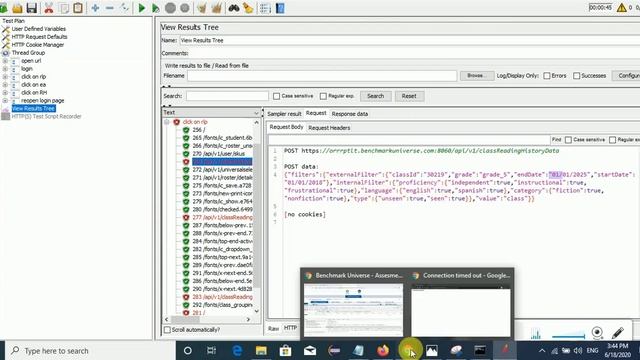640x360 pixels.
Task: Select the User Defined Variables element
Action: (38, 29)
